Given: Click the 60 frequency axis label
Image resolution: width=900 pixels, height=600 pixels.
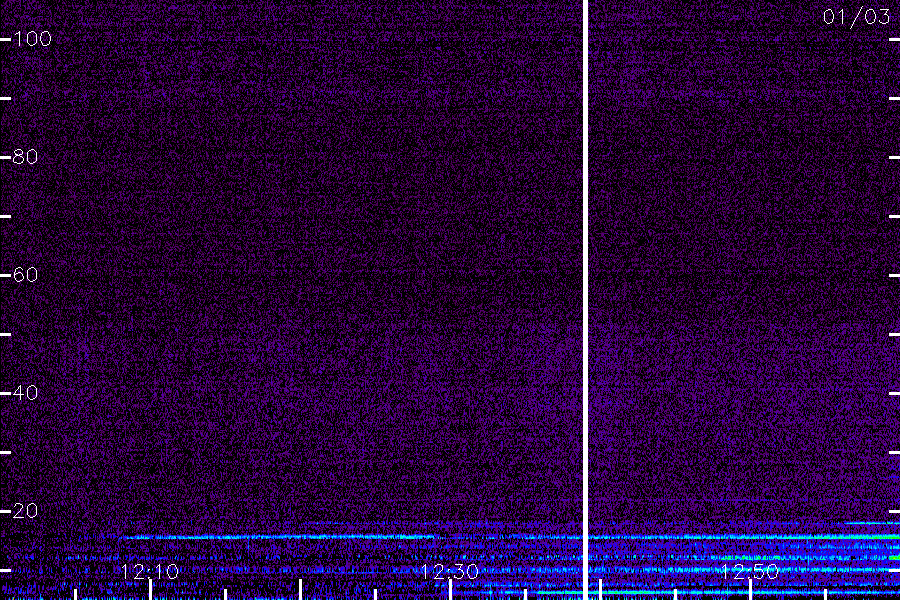Looking at the screenshot, I should point(25,275).
